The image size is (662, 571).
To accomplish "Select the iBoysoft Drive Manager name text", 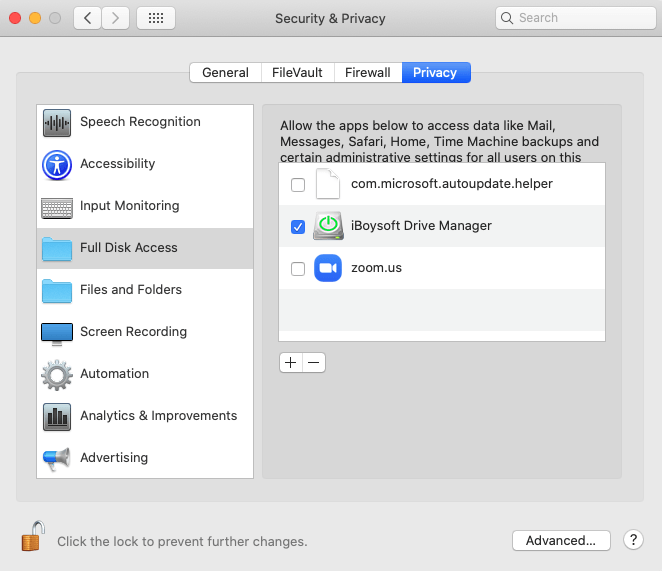I will (421, 226).
